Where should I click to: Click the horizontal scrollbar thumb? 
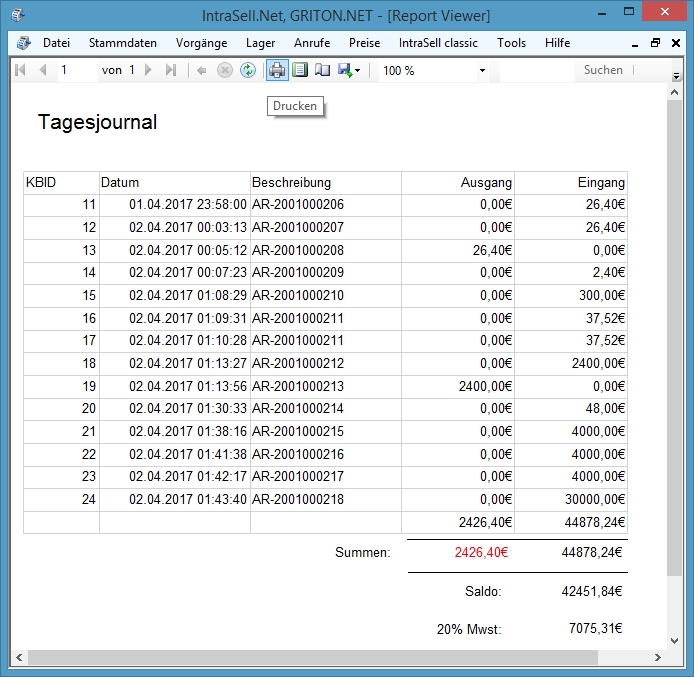click(x=312, y=658)
